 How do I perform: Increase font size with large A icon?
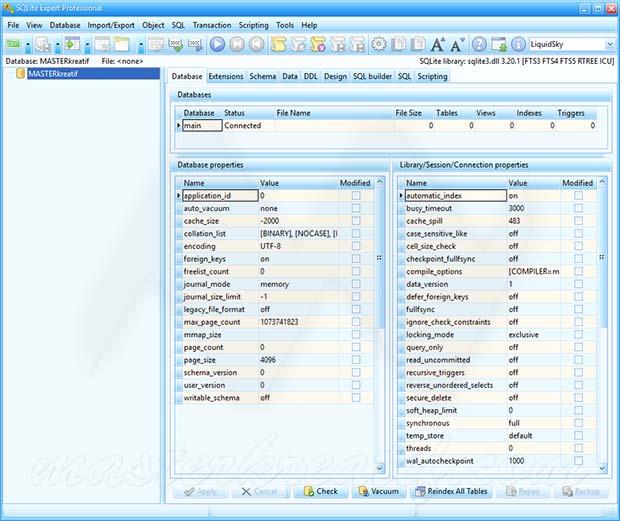coord(438,45)
